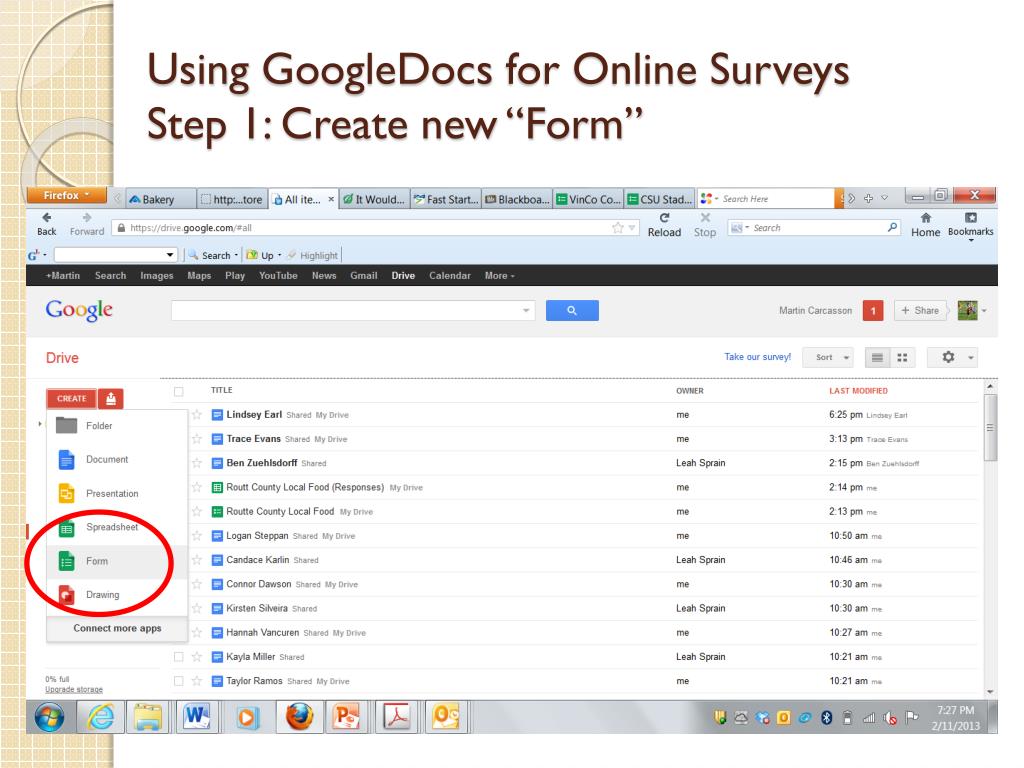Open Microsoft Word from the taskbar

point(197,717)
